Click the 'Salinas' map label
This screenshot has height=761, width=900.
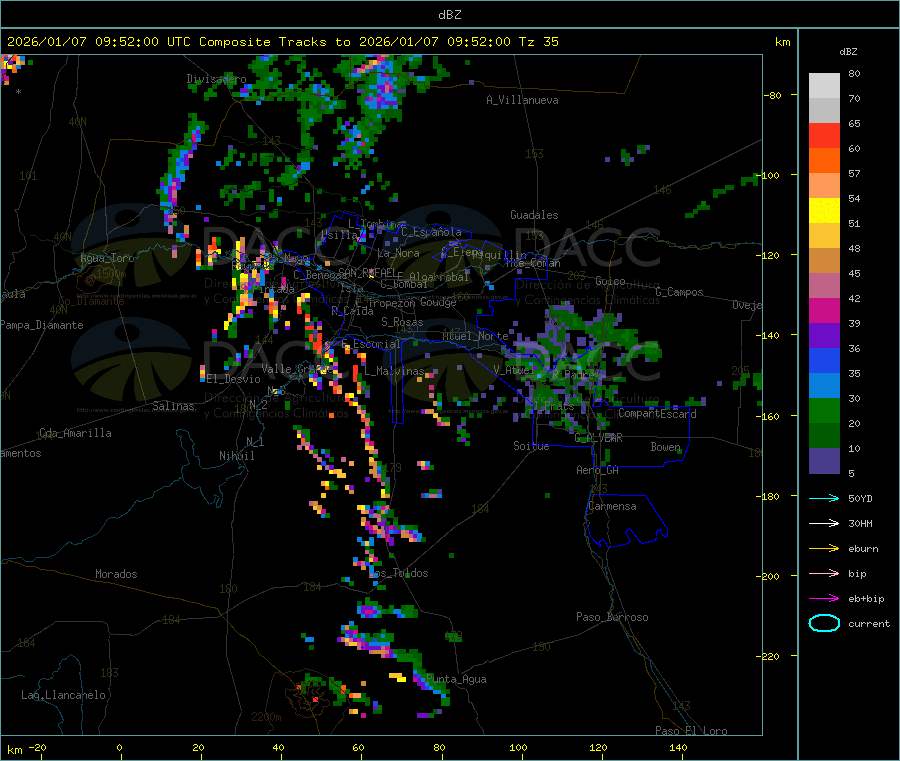click(173, 406)
